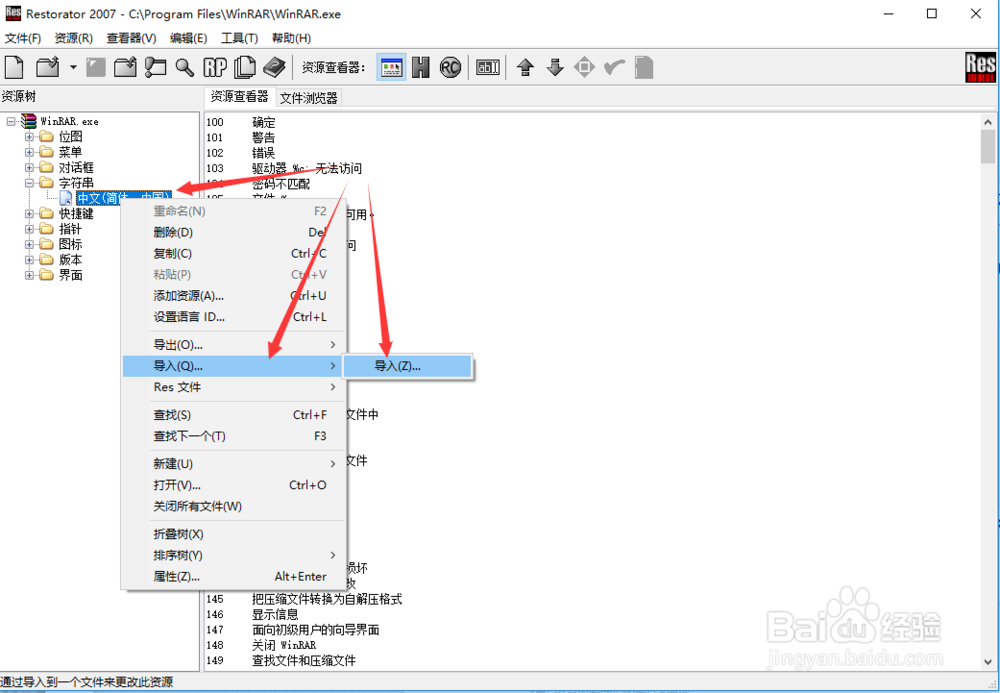
Task: Click the Save As folder icon
Action: pyautogui.click(x=126, y=67)
